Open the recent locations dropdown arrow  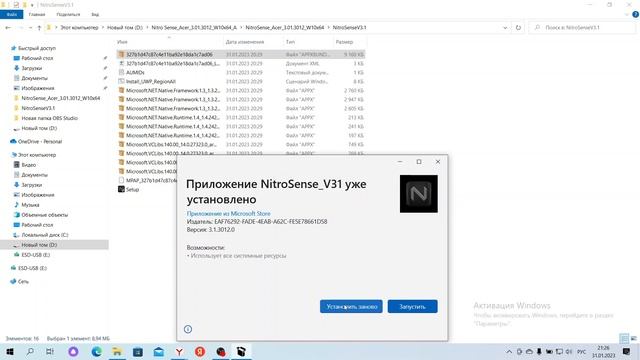coord(30,28)
